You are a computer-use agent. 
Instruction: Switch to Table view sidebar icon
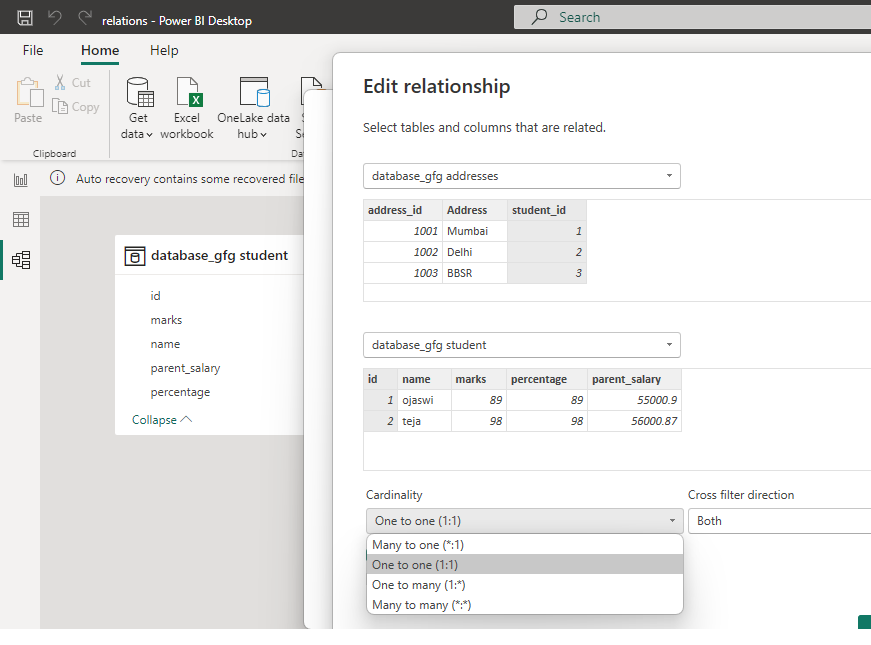(x=21, y=219)
